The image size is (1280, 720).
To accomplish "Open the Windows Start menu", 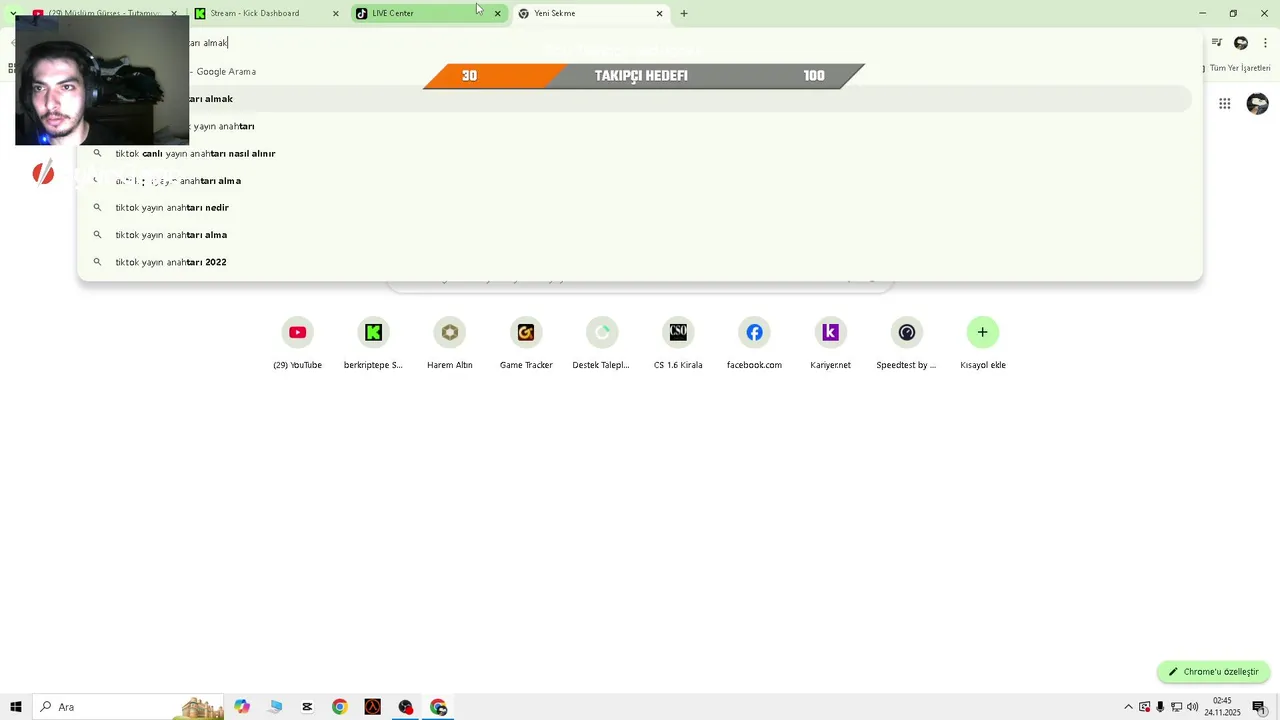I will click(x=16, y=707).
